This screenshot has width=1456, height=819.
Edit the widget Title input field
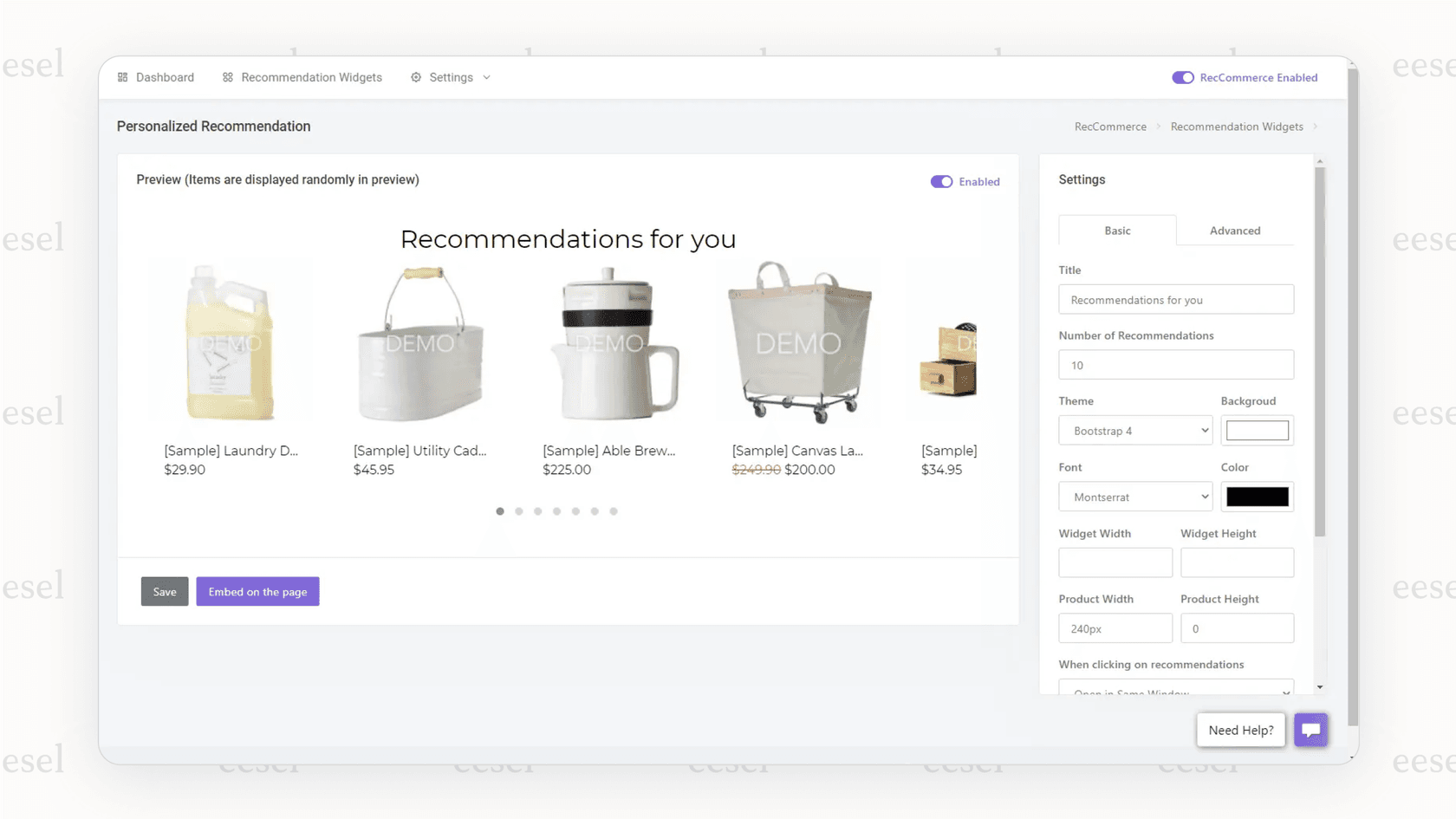tap(1175, 299)
